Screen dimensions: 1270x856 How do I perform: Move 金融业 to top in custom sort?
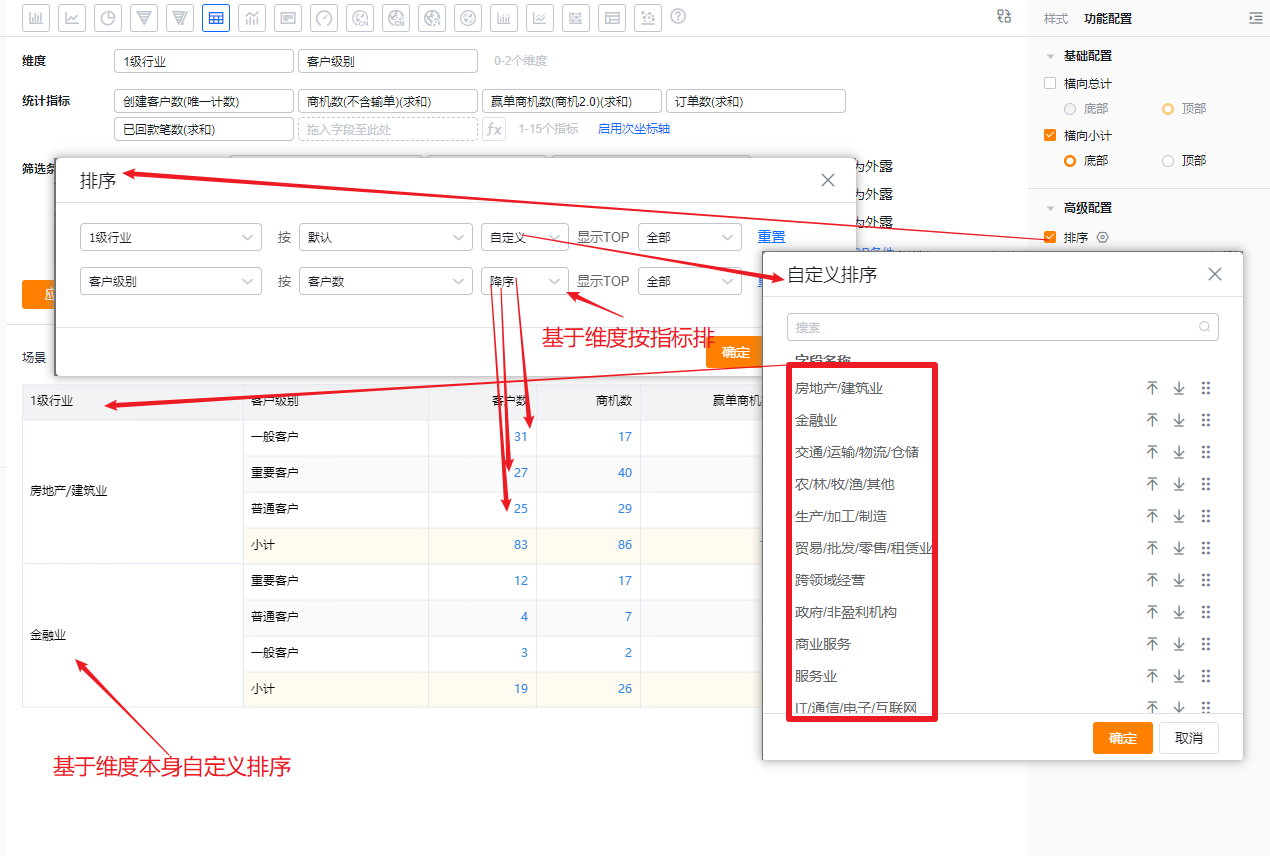[1152, 420]
